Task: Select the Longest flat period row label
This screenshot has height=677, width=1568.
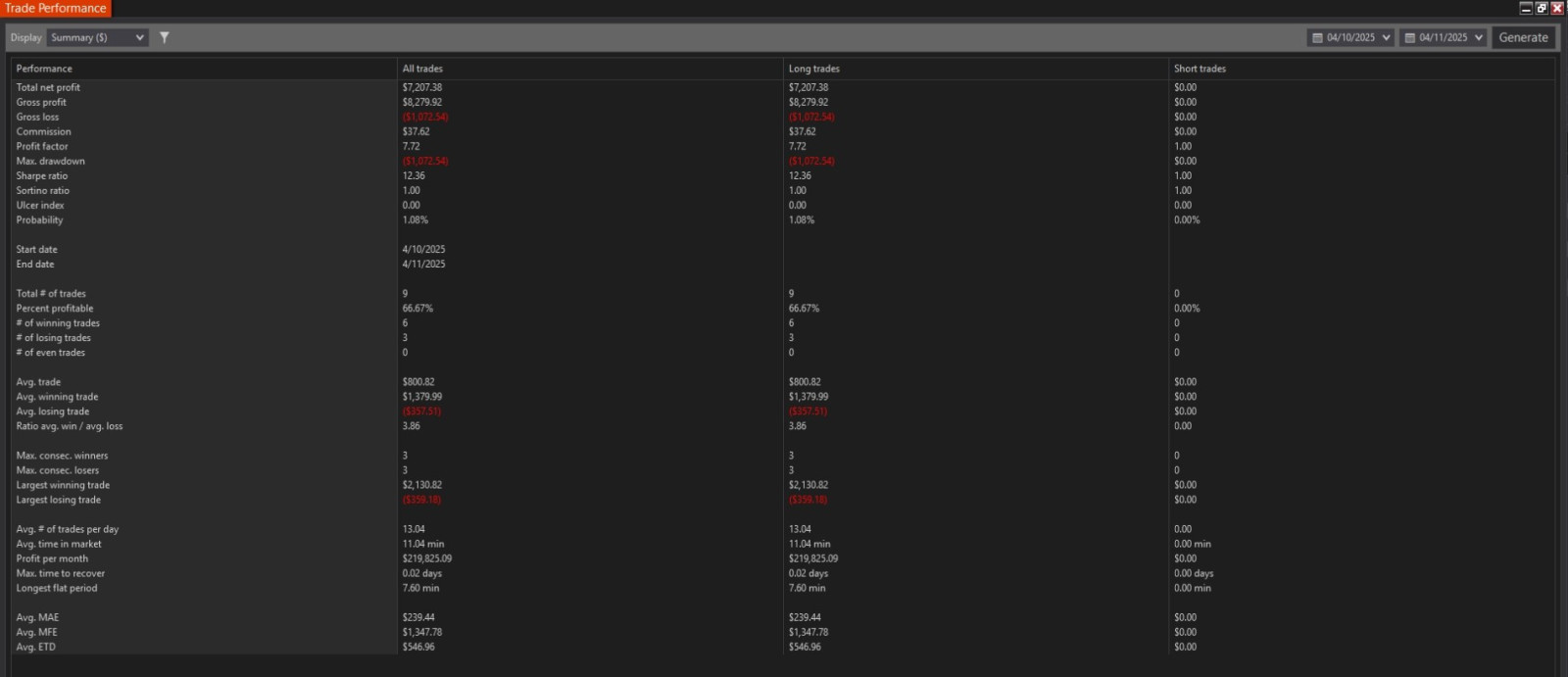Action: [x=57, y=587]
